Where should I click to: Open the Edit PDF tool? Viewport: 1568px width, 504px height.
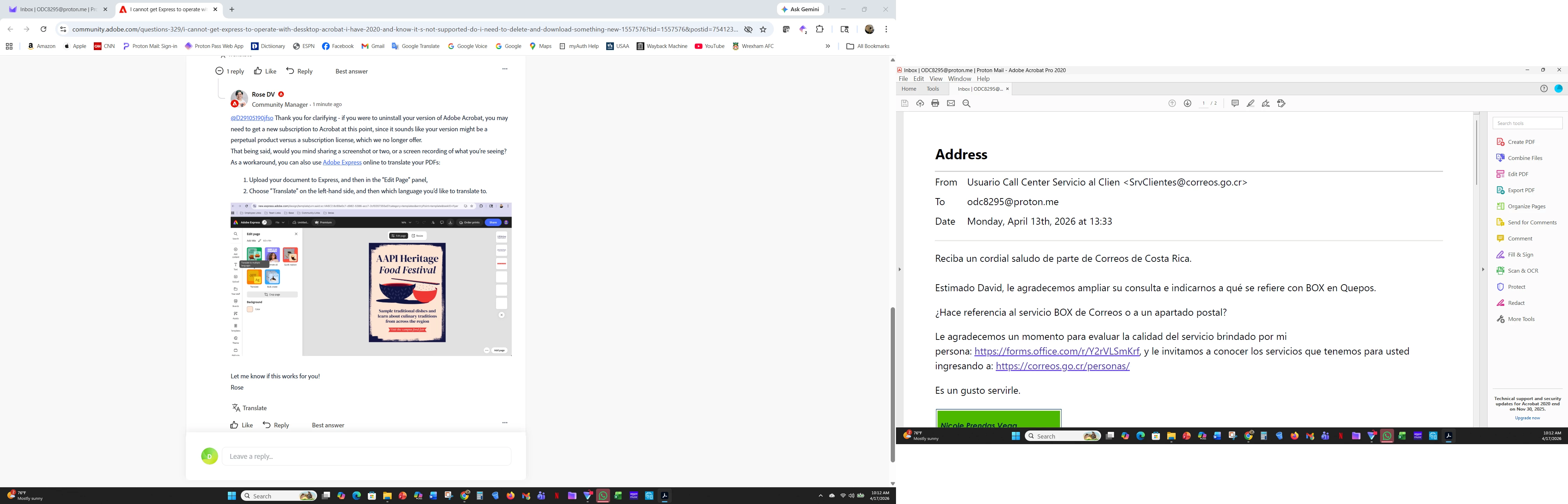[1518, 174]
